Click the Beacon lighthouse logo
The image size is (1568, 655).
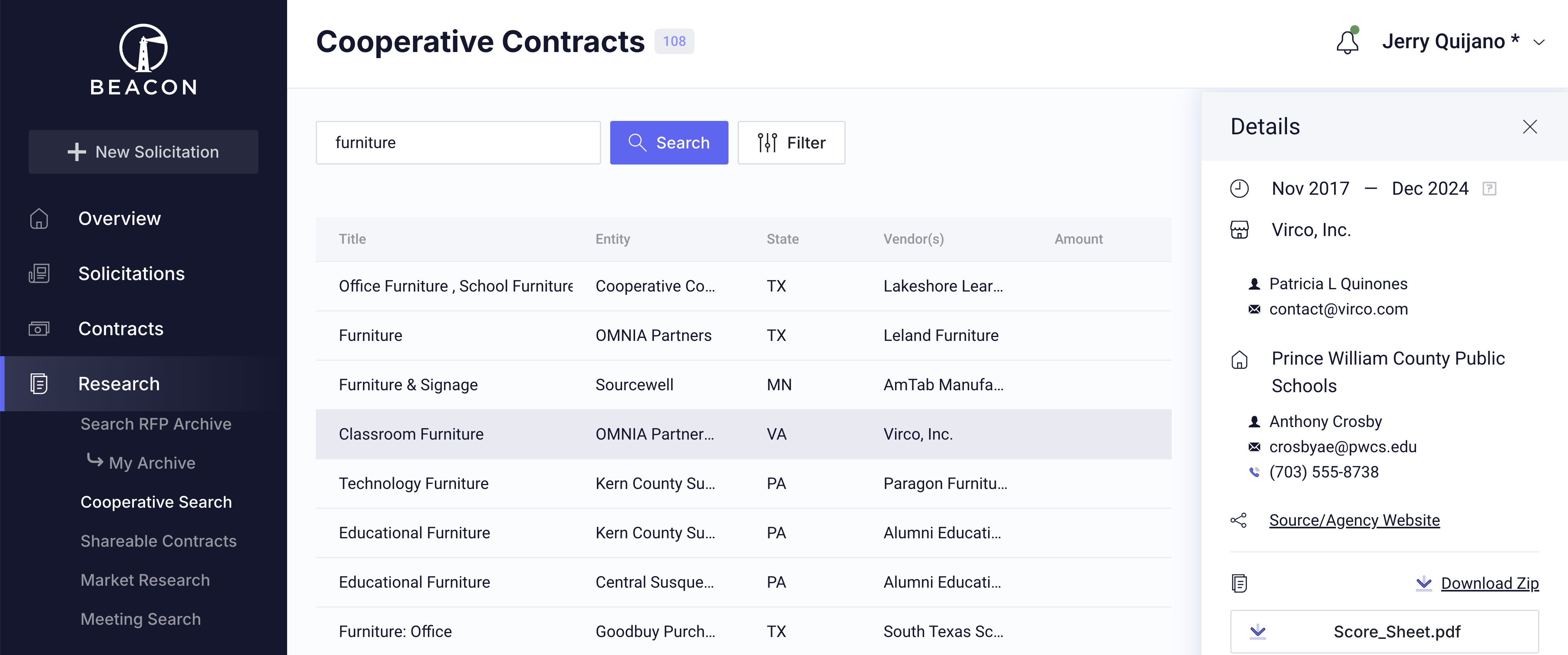coord(144,49)
